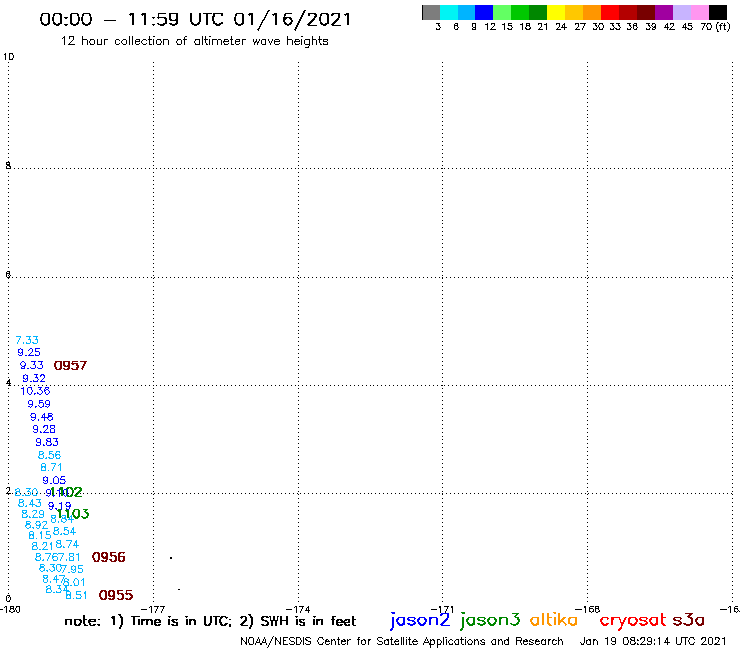The width and height of the screenshot is (740, 650).
Task: Click the wave height value 10.36
Action: [35, 391]
